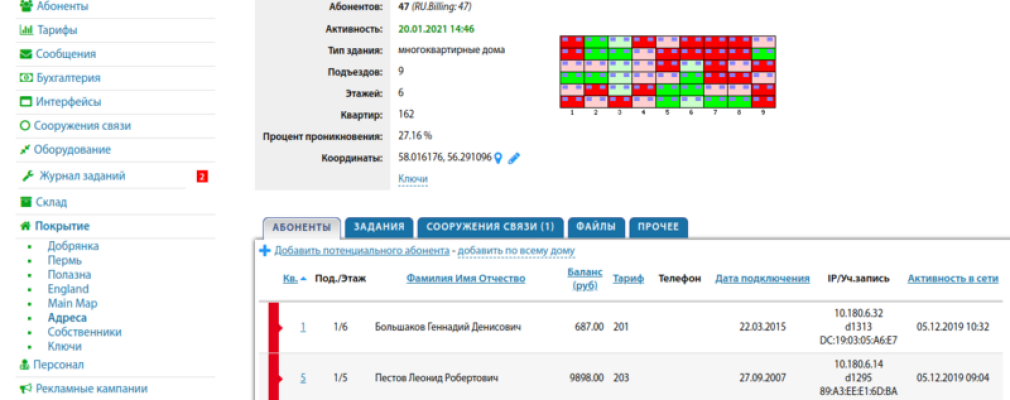Switch to the Абоненты tab
Viewport: 1010px width, 400px height.
click(x=301, y=227)
